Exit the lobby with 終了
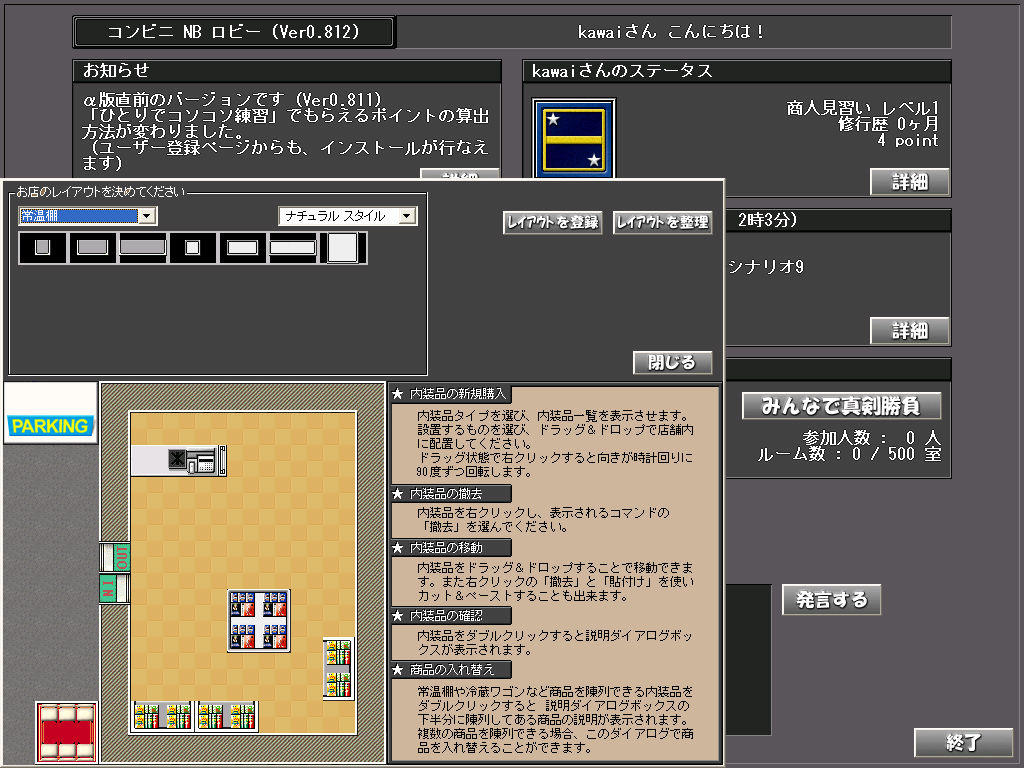This screenshot has height=768, width=1024. [964, 742]
